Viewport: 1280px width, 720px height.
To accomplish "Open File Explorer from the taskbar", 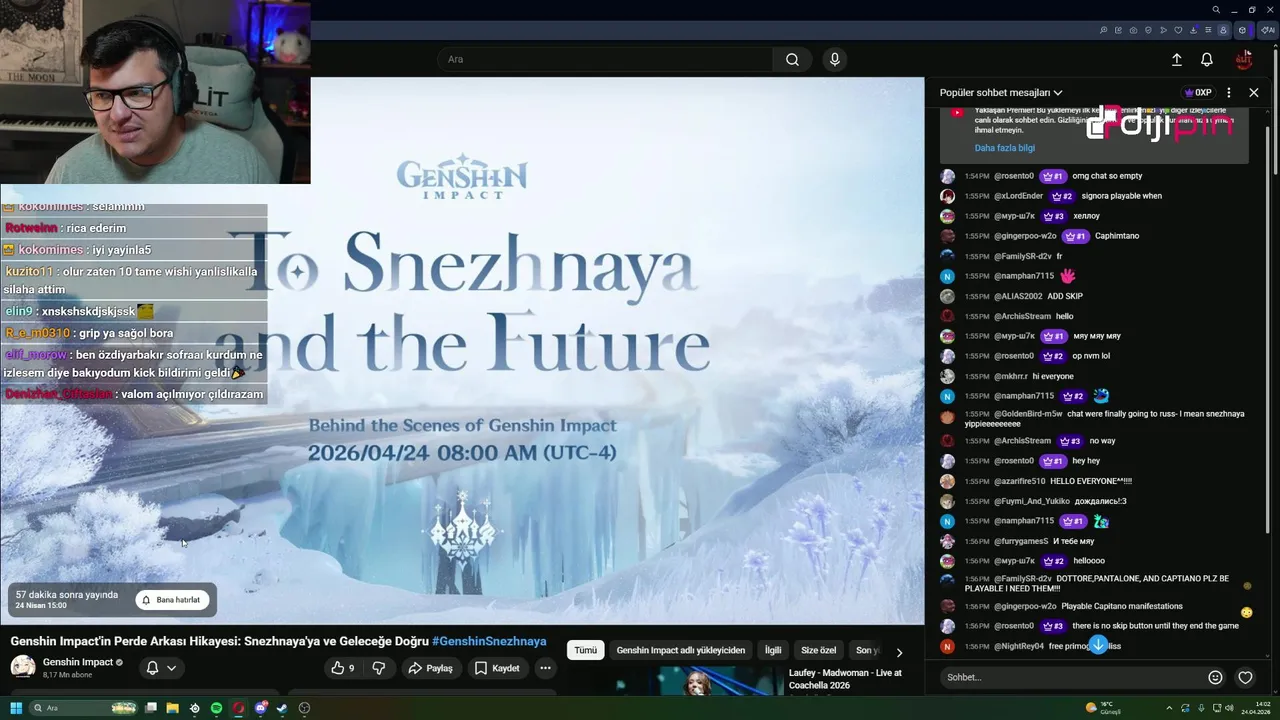I will [172, 708].
